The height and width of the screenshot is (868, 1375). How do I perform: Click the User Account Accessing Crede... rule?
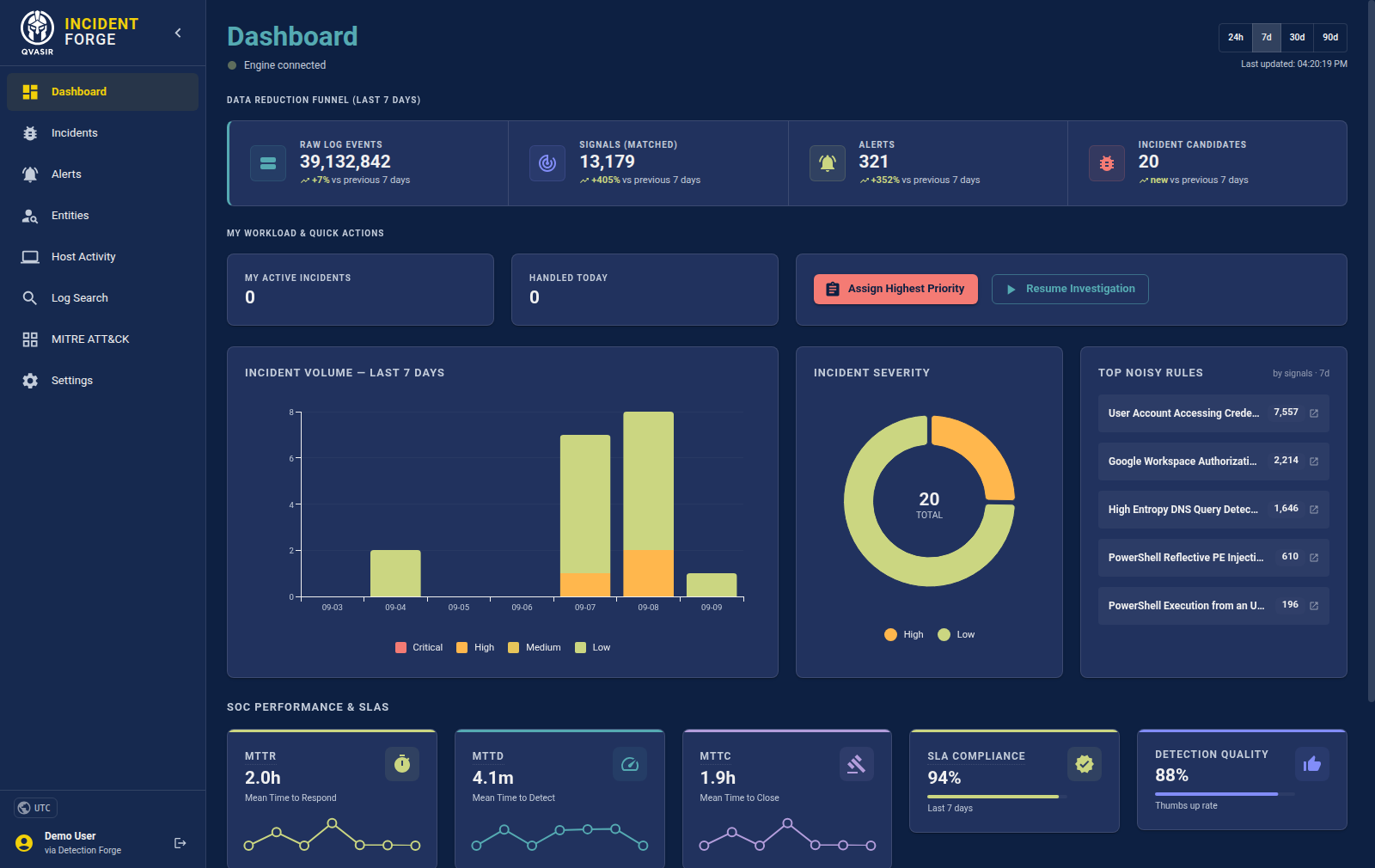[x=1213, y=413]
